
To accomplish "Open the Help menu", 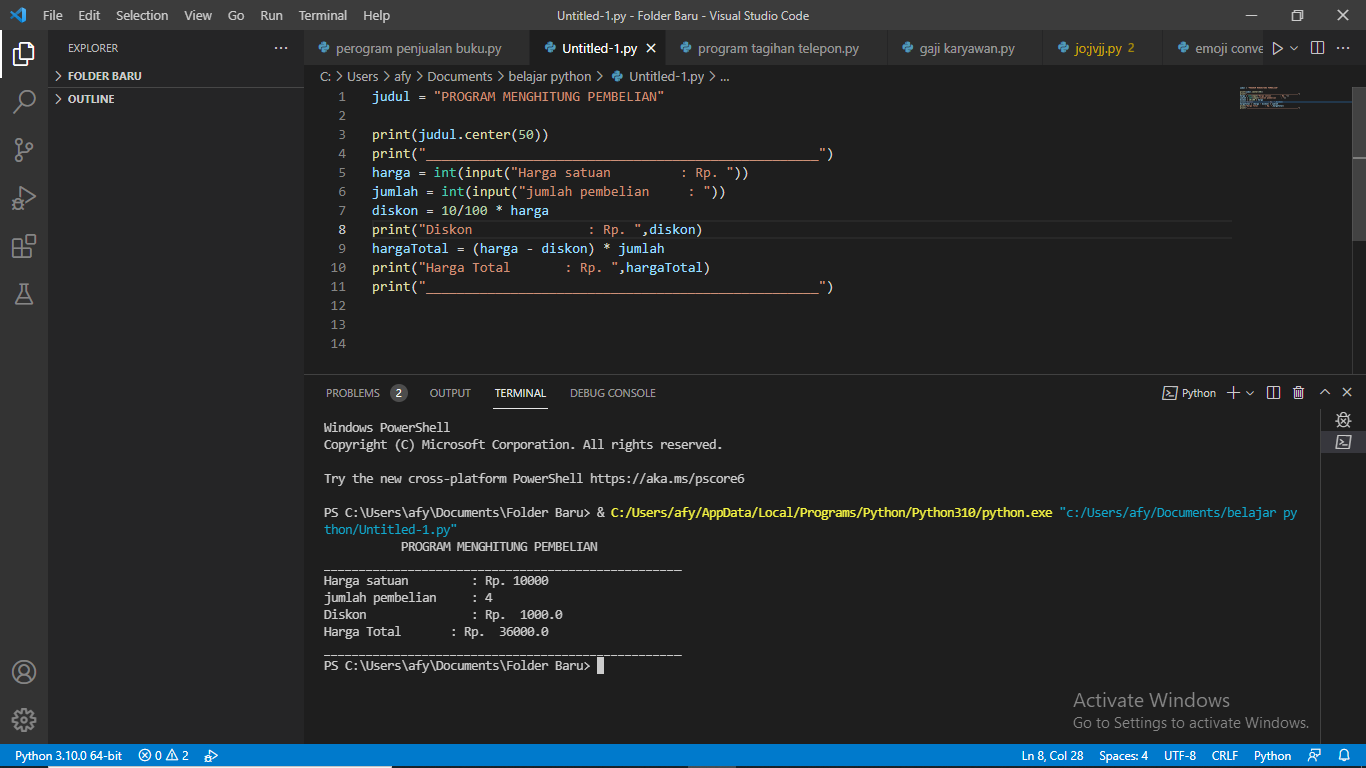I will (x=377, y=15).
